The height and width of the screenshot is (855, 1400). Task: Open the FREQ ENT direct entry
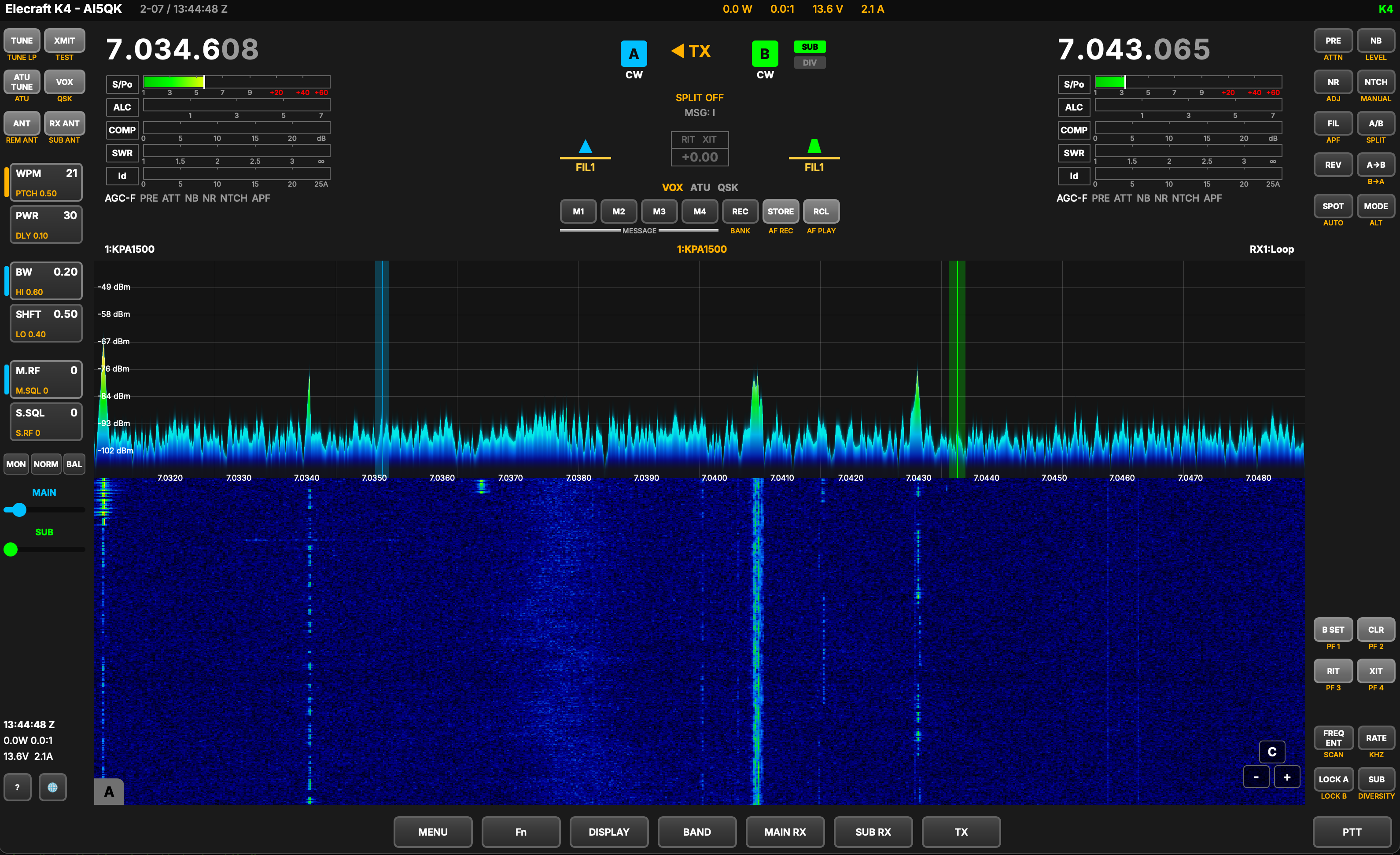coord(1333,737)
